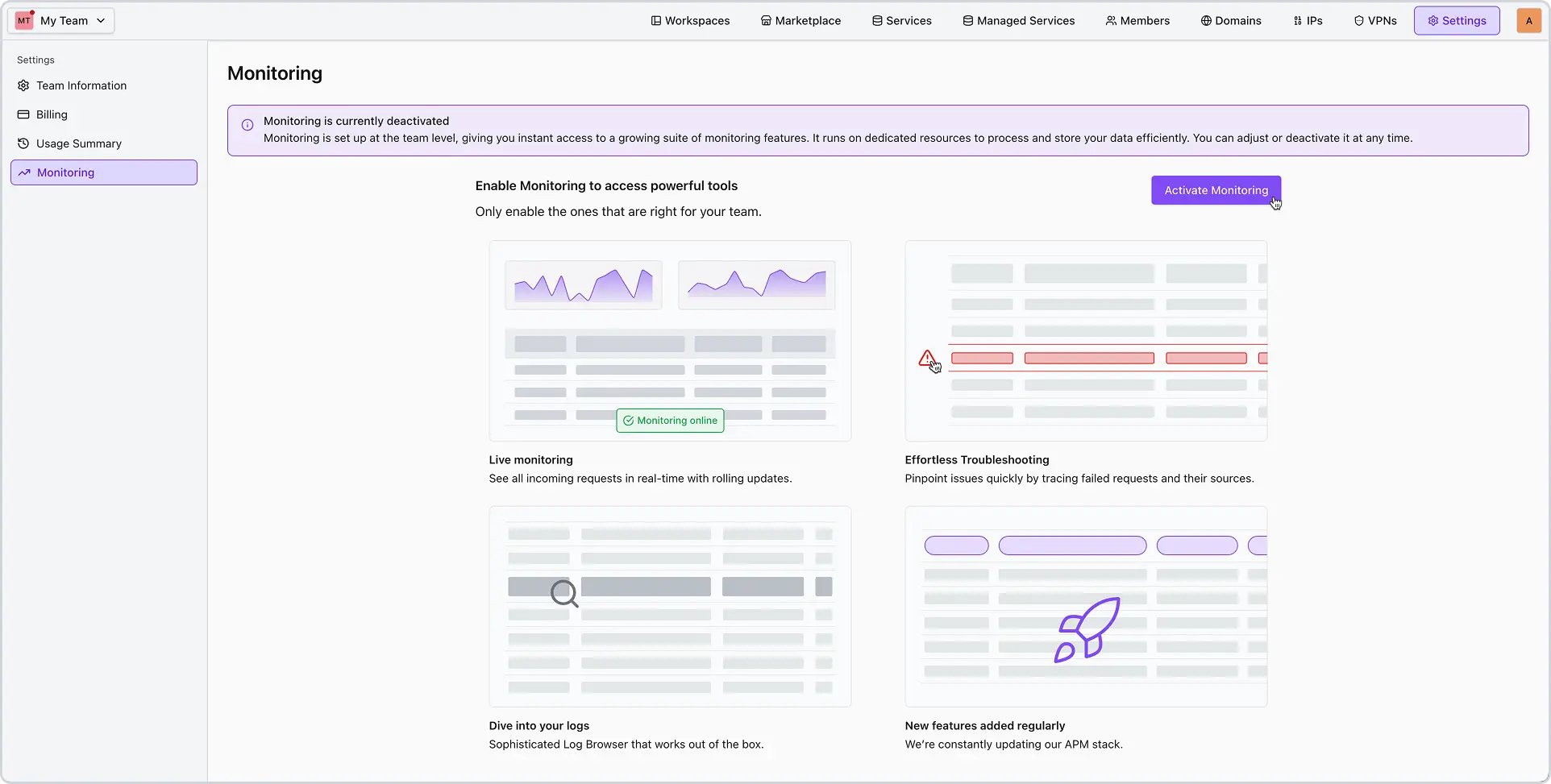Open the user avatar menu
The width and height of the screenshot is (1551, 784).
[x=1528, y=21]
